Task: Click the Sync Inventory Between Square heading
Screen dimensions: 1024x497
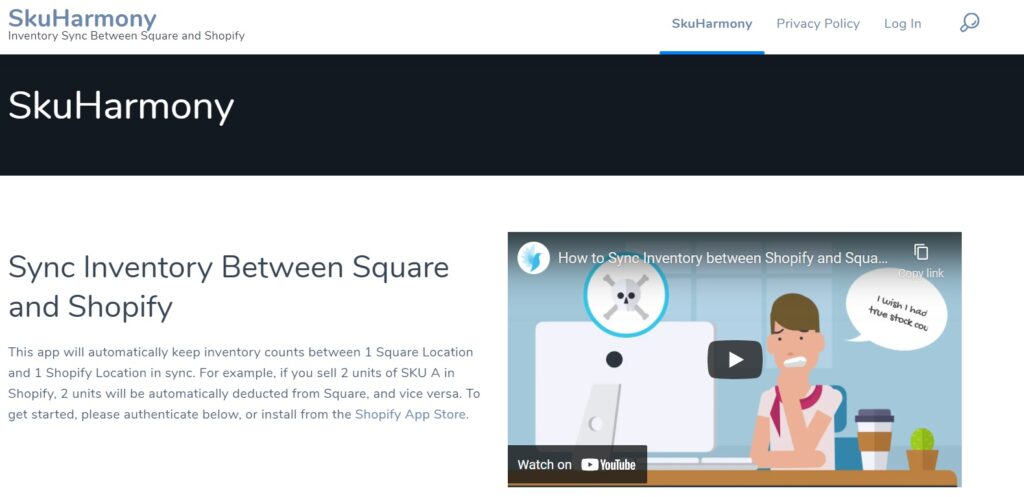Action: click(x=228, y=287)
